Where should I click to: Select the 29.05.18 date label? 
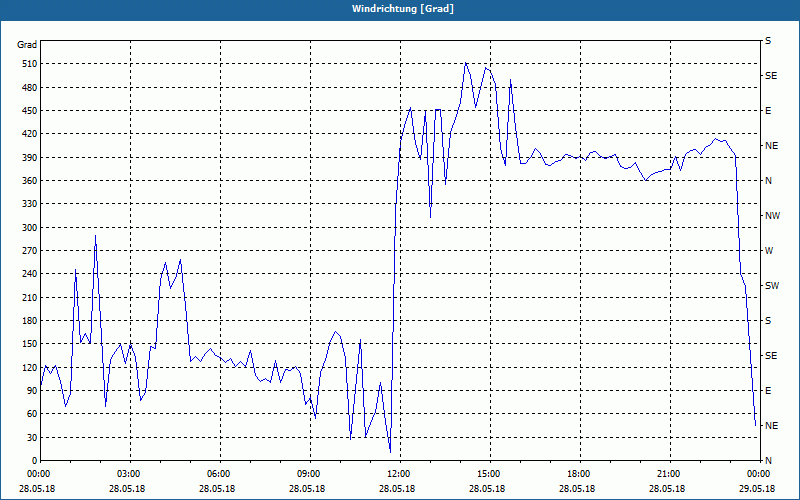point(757,489)
